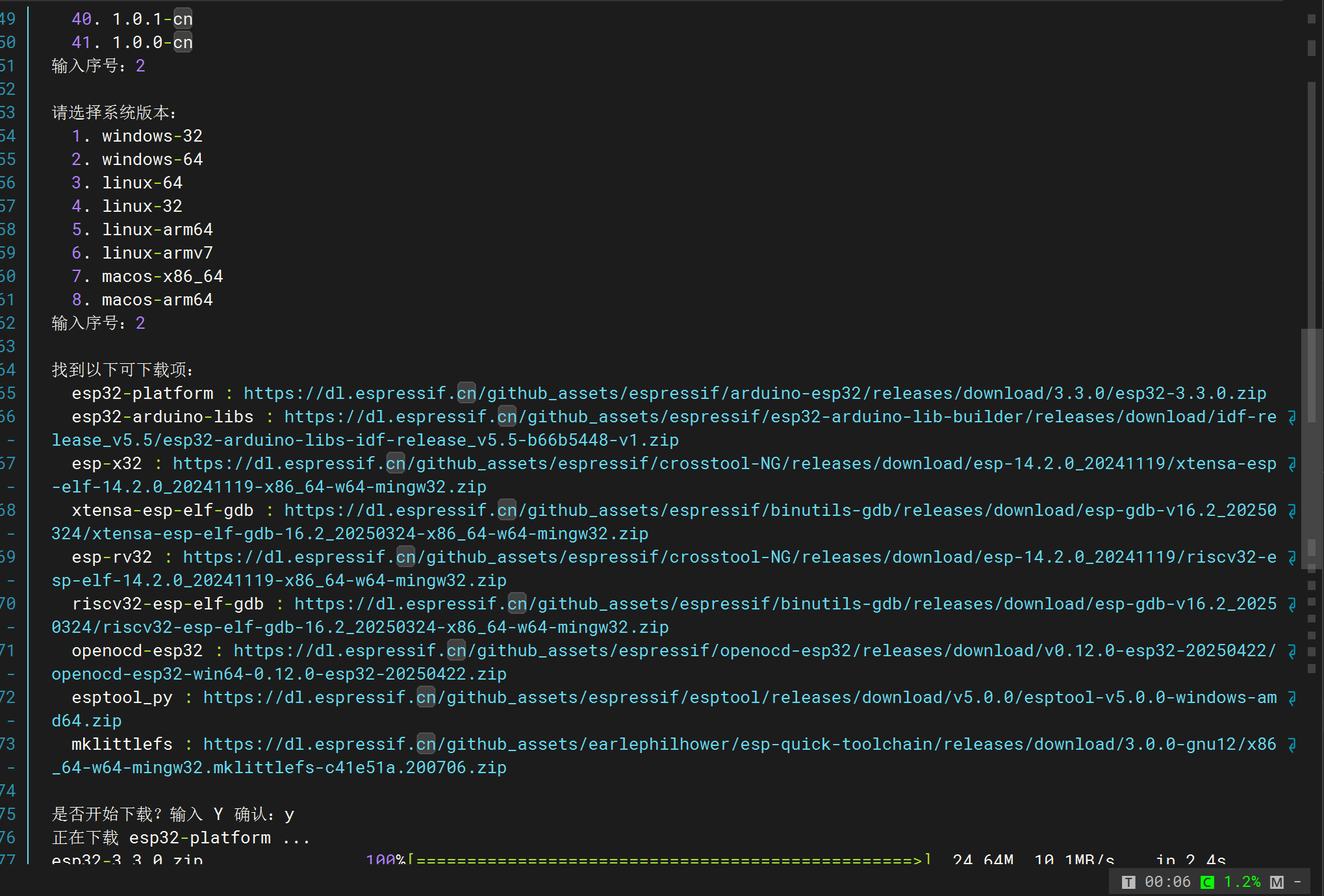Click the windows-64 option text
The width and height of the screenshot is (1324, 896).
152,159
